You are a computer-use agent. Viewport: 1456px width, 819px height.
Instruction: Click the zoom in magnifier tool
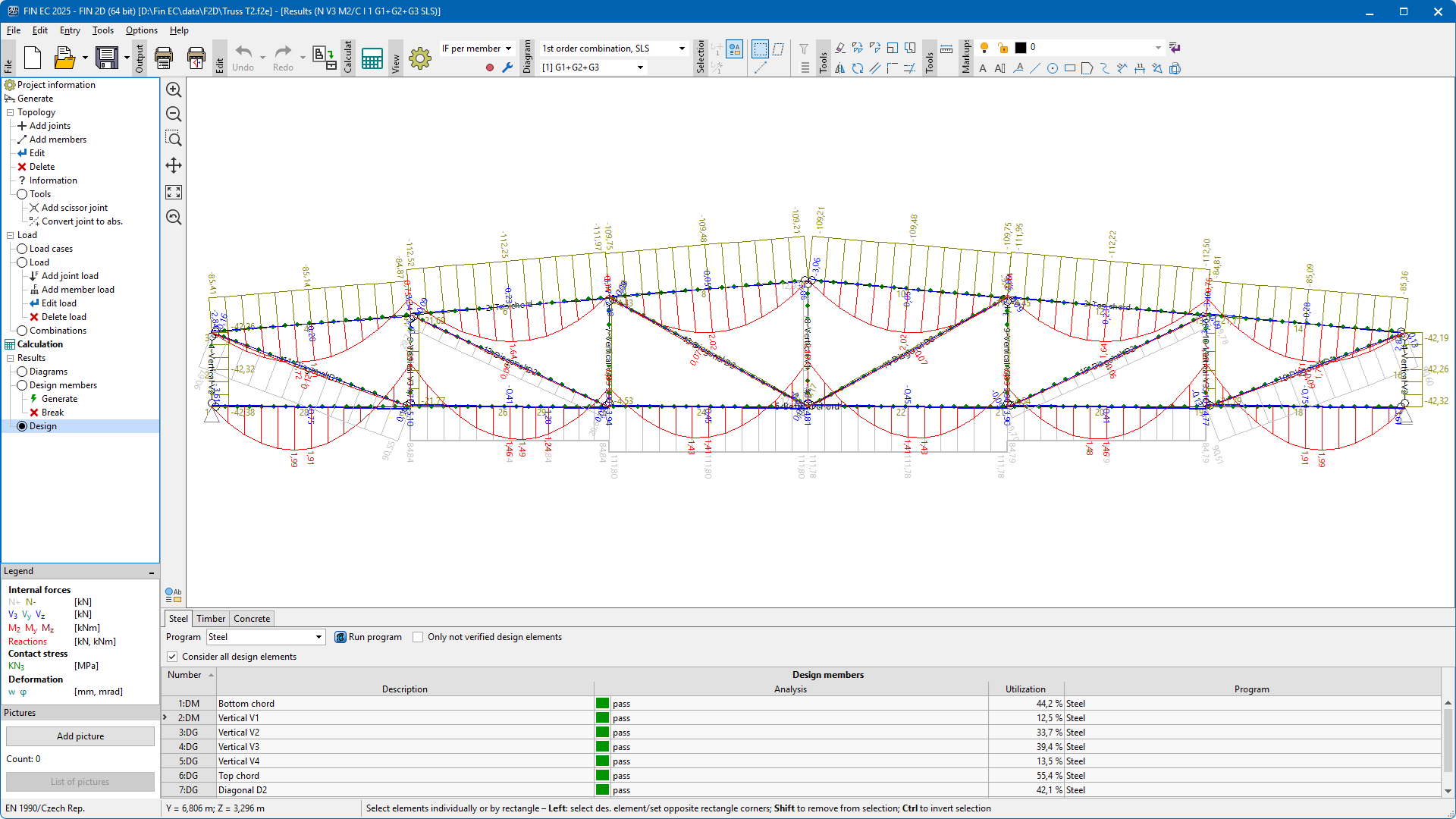click(174, 89)
